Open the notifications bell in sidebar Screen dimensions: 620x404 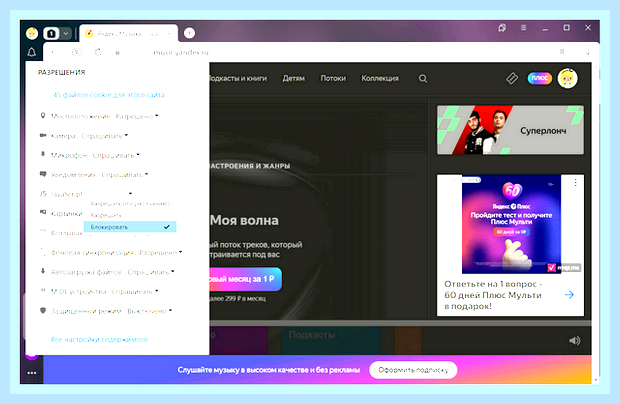pos(32,52)
